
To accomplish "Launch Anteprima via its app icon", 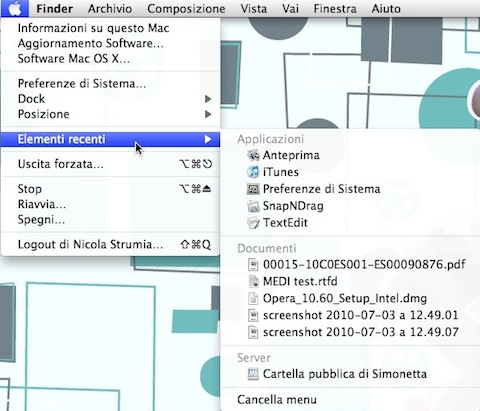I will click(x=253, y=155).
